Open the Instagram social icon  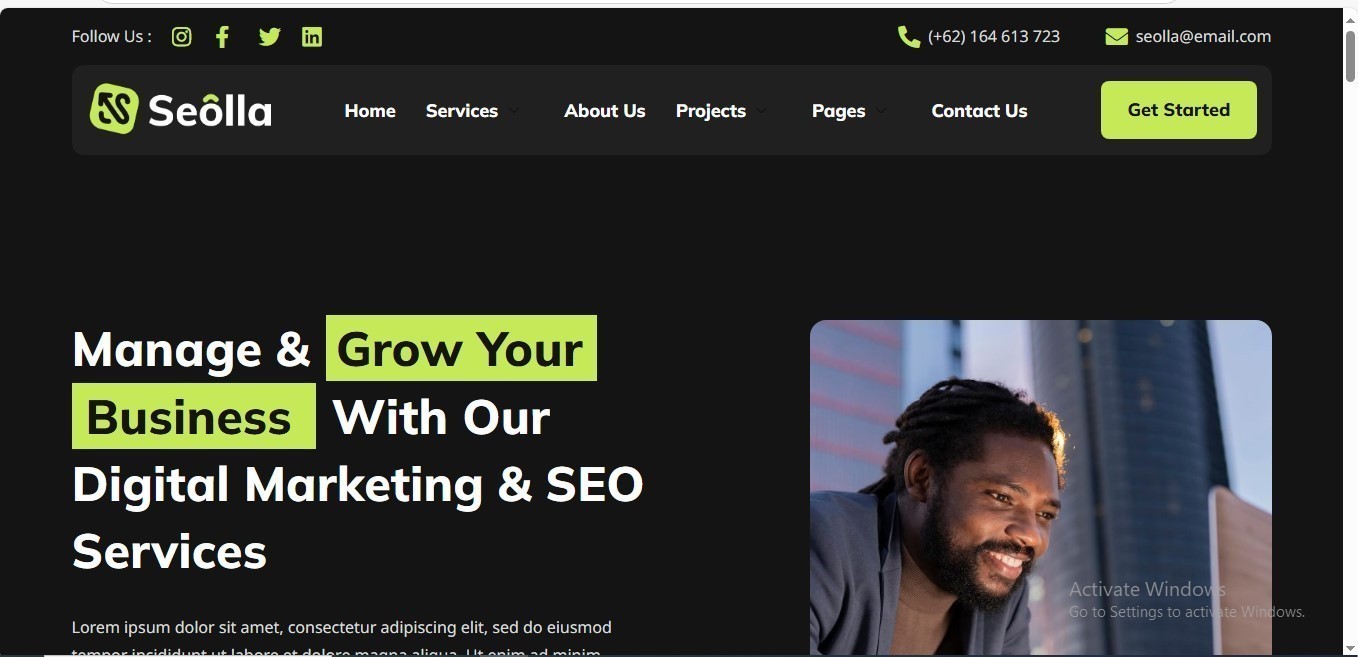[x=181, y=37]
